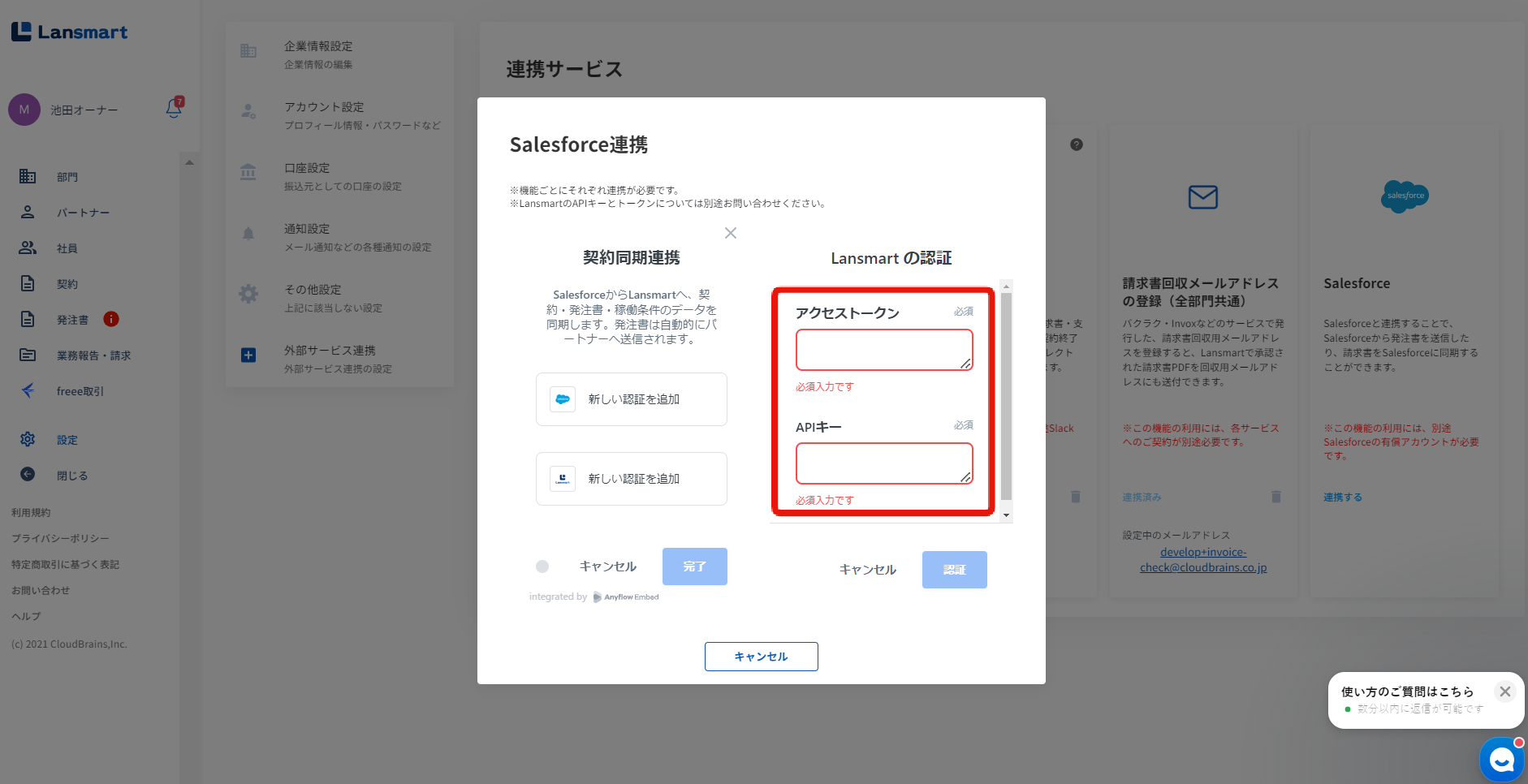Click the help question-mark icon on the card
This screenshot has width=1528, height=784.
tap(1077, 144)
